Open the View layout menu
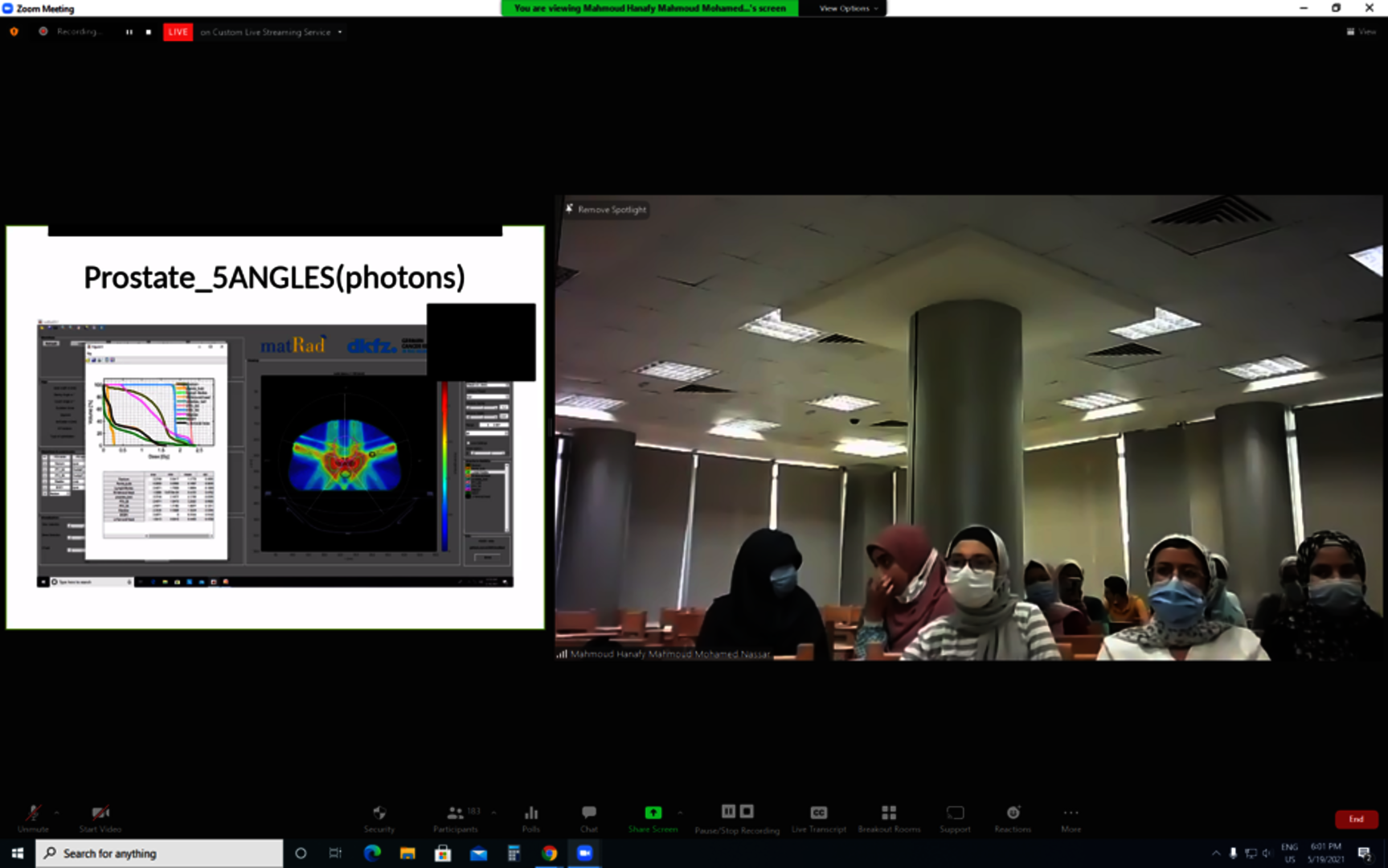Image resolution: width=1388 pixels, height=868 pixels. [1361, 32]
